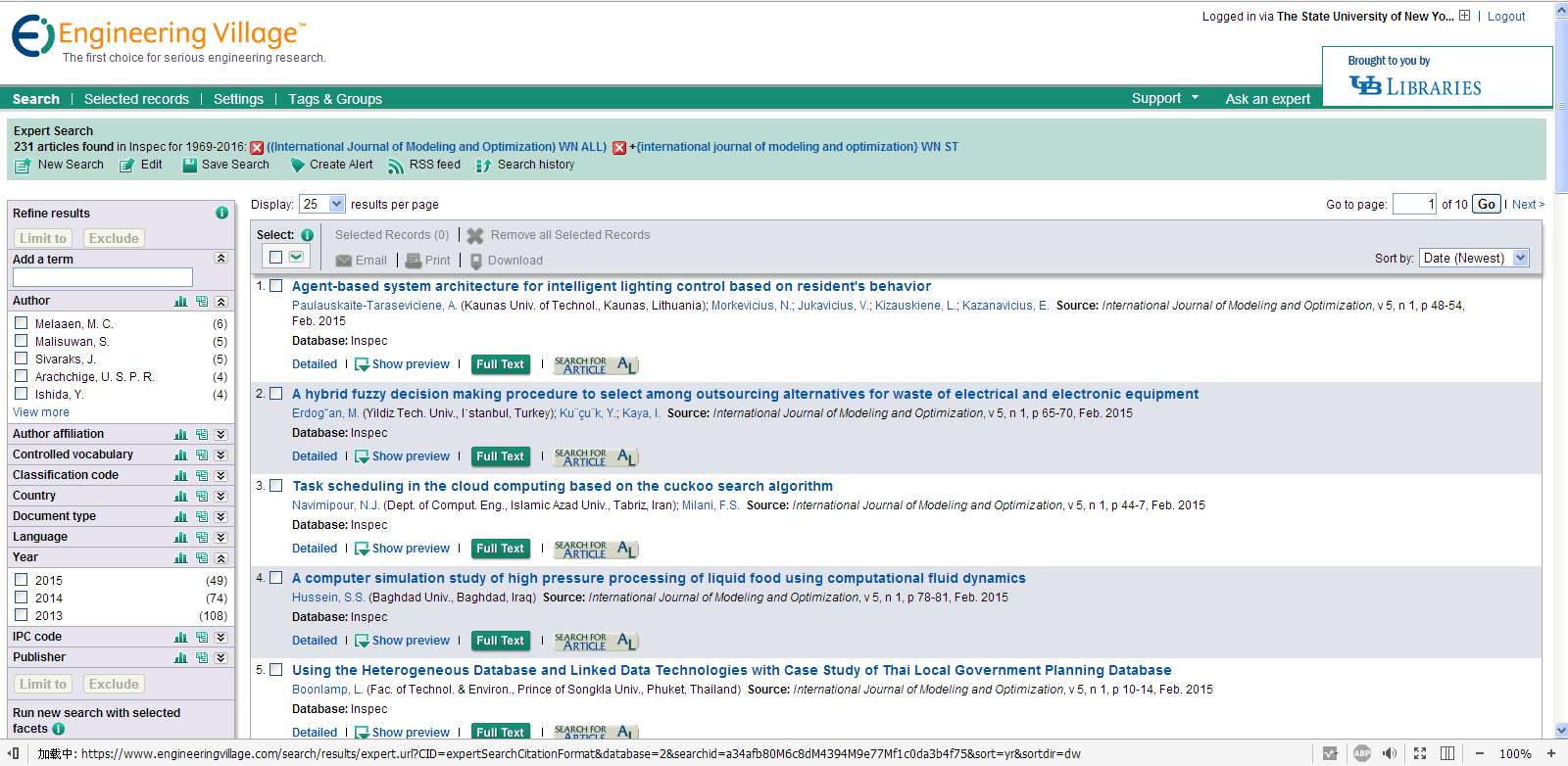
Task: Select record 3 checkbox for cuckoo search
Action: click(x=276, y=486)
